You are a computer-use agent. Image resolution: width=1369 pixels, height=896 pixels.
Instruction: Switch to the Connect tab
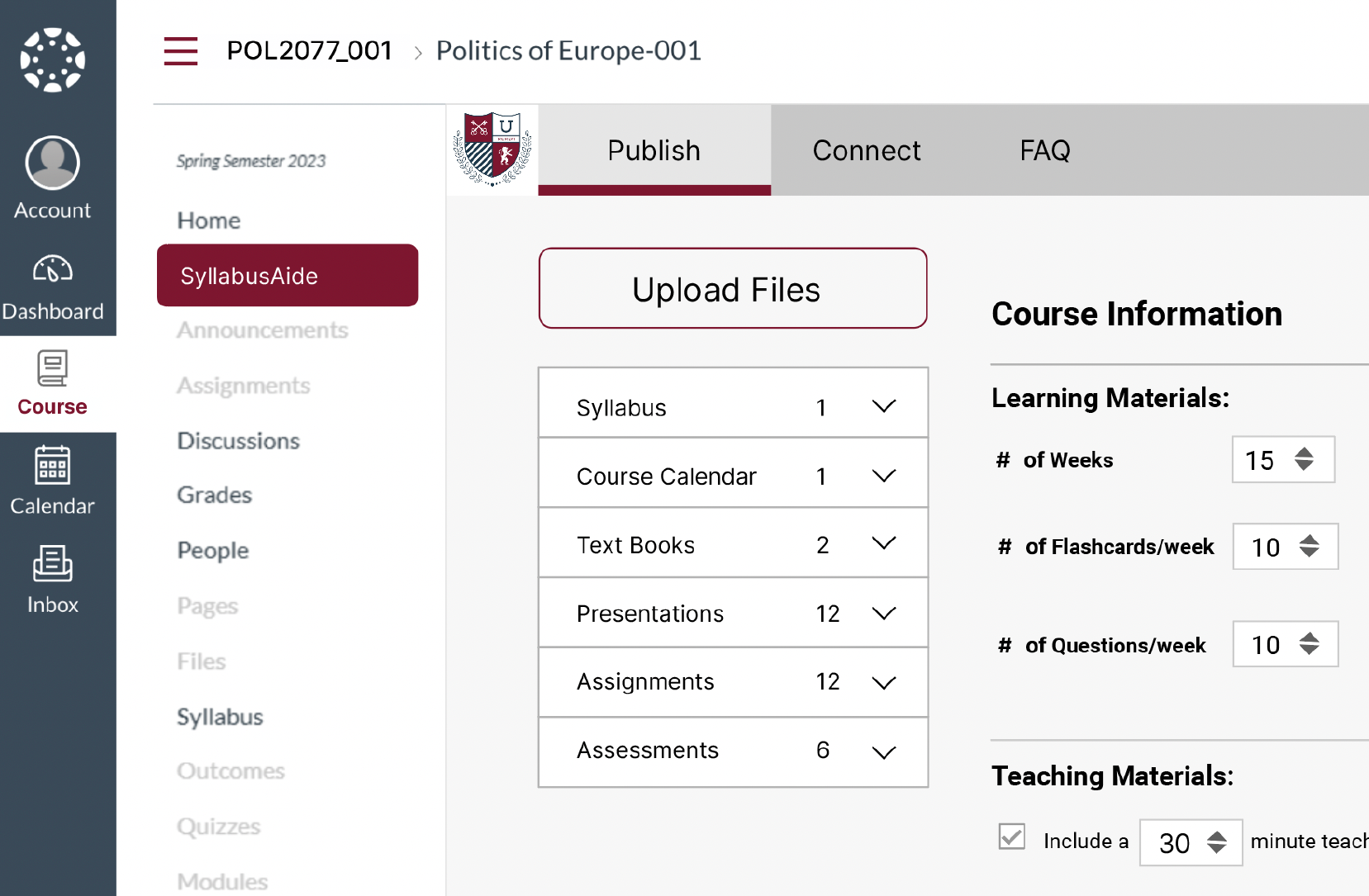coord(867,150)
